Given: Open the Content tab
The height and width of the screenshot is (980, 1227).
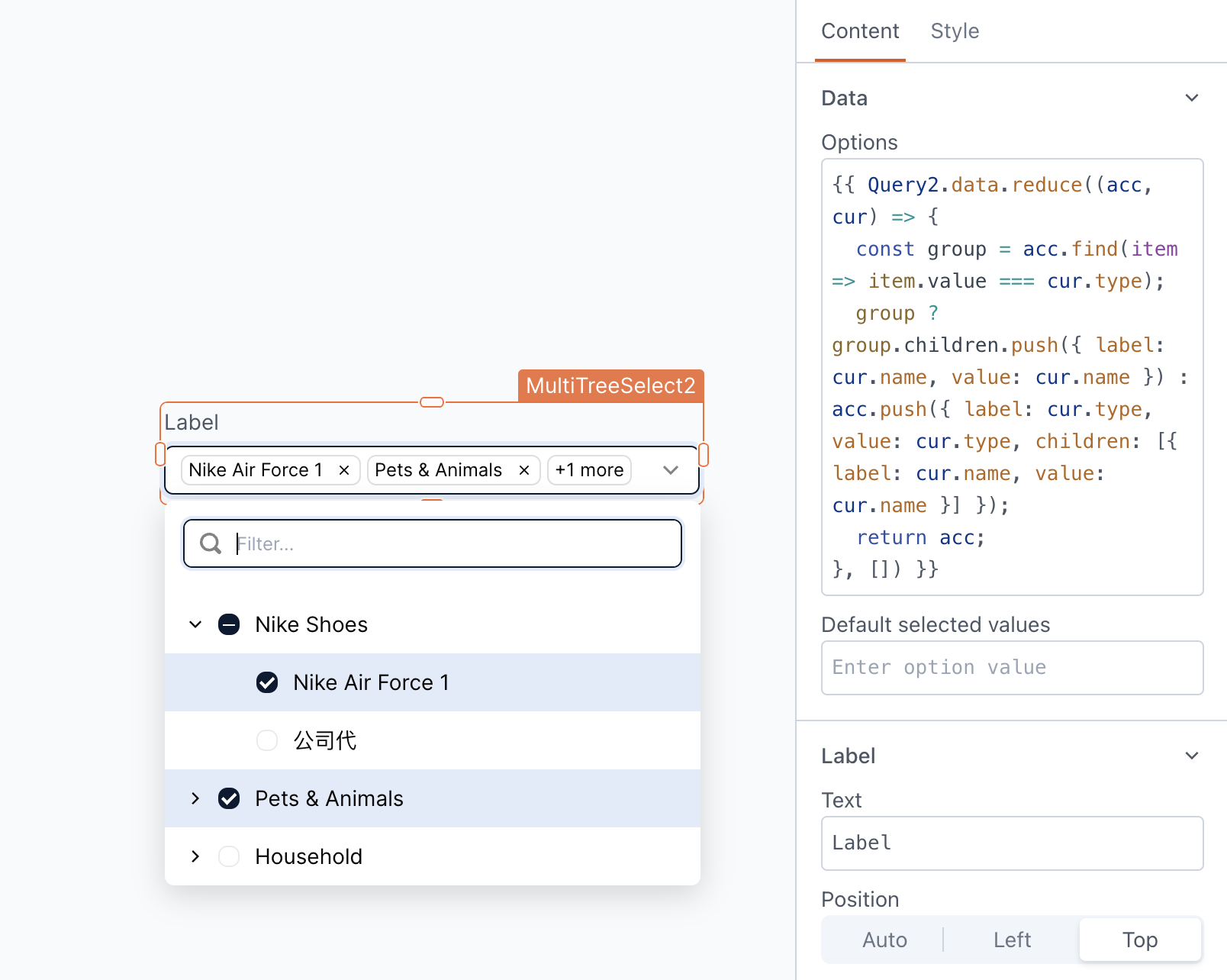Looking at the screenshot, I should (860, 31).
